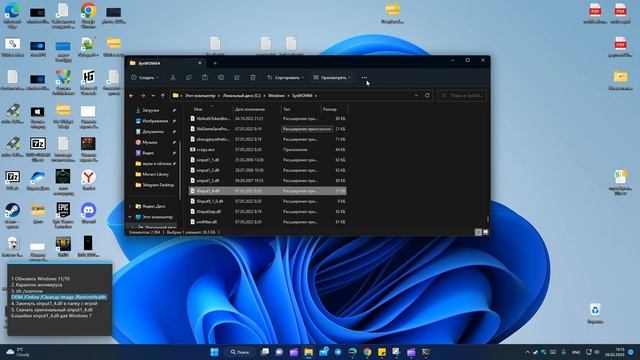The width and height of the screenshot is (640, 360).
Task: Expand the address bar history dropdown
Action: tap(416, 96)
